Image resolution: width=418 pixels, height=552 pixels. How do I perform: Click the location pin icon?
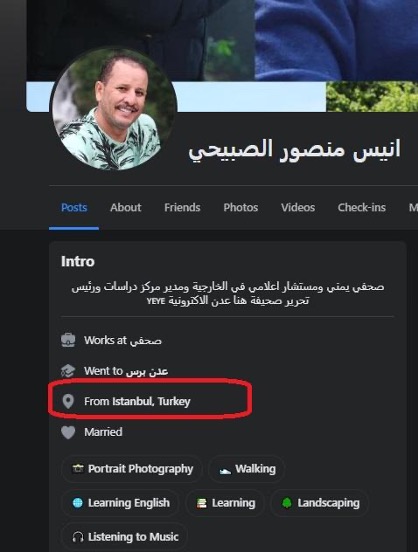point(68,401)
